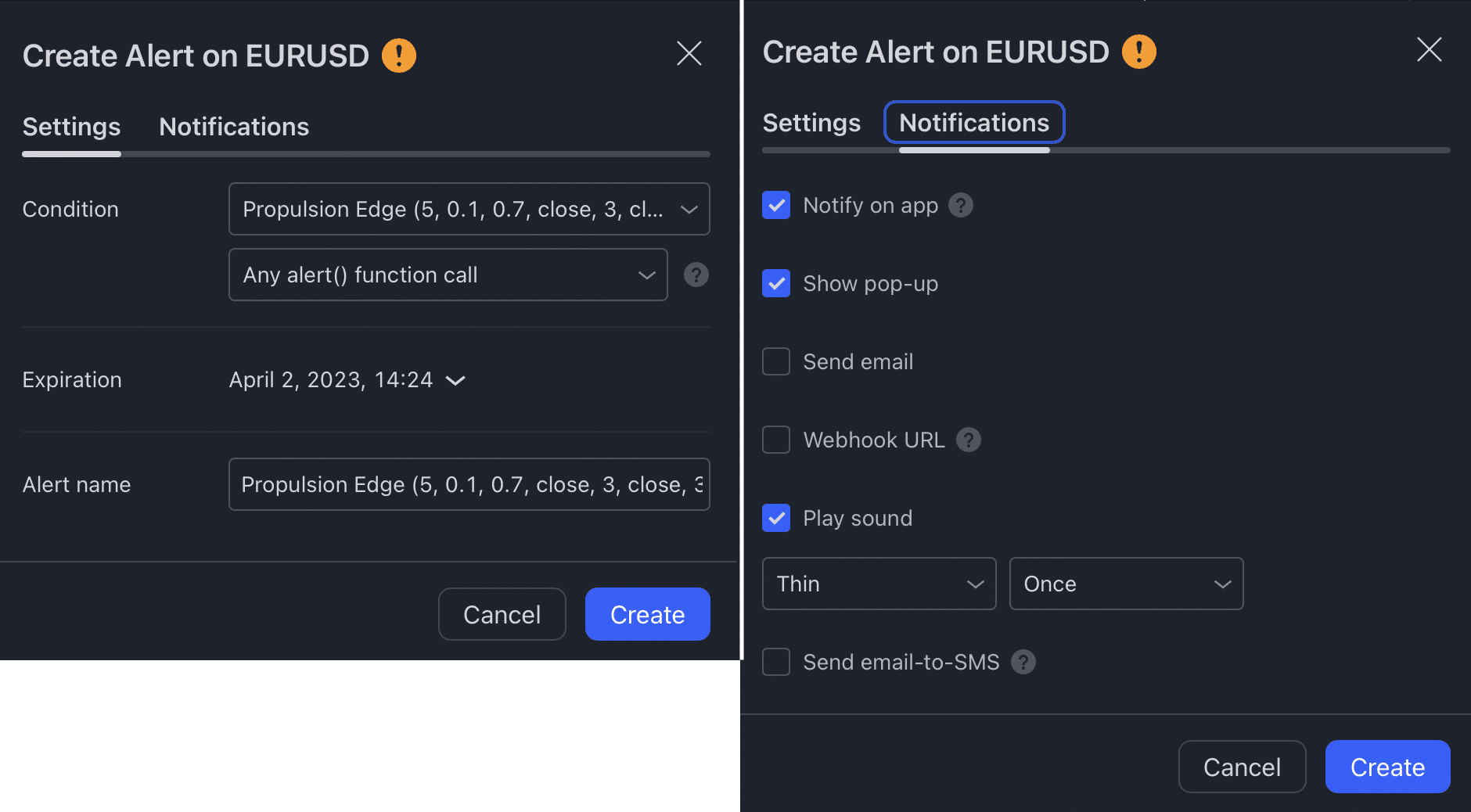Click the orange warning icon in right dialog title

[1139, 52]
